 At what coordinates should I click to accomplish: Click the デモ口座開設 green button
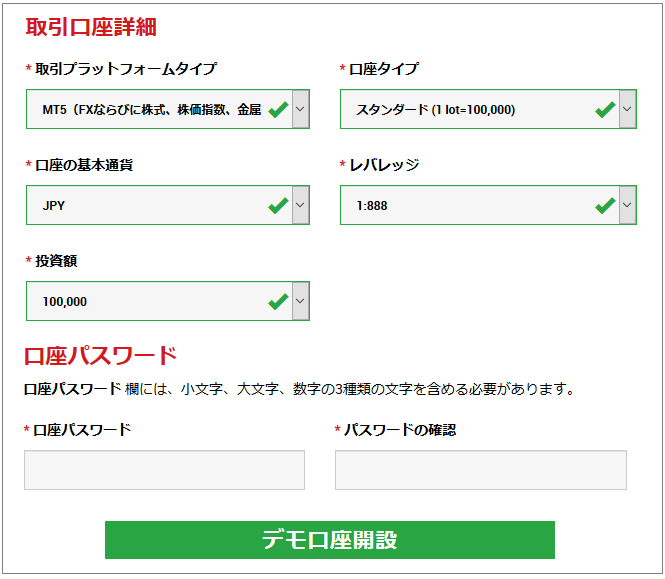330,540
